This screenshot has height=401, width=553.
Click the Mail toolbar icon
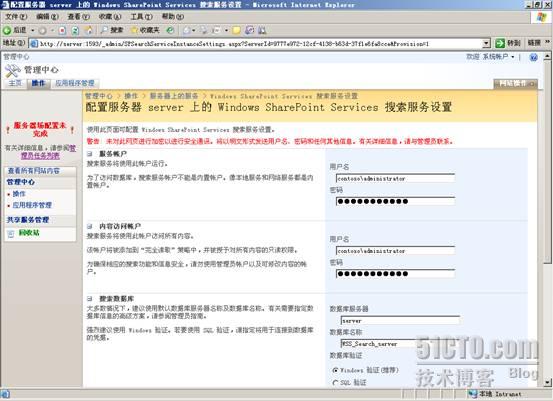(x=187, y=30)
